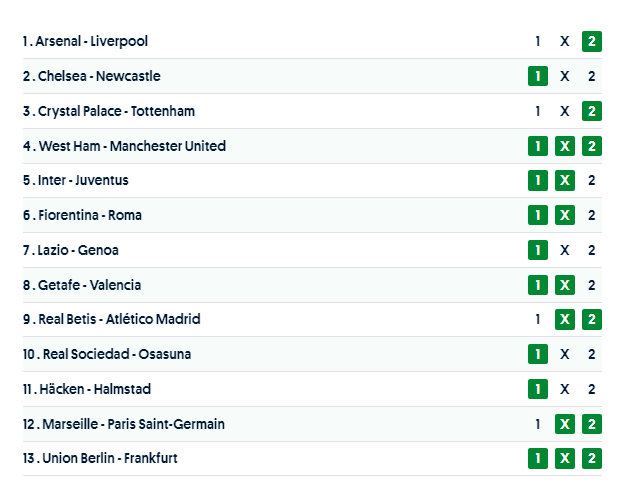Choose 2 for Inter - Juventus
Viewport: 621px width, 487px height.
(x=592, y=181)
